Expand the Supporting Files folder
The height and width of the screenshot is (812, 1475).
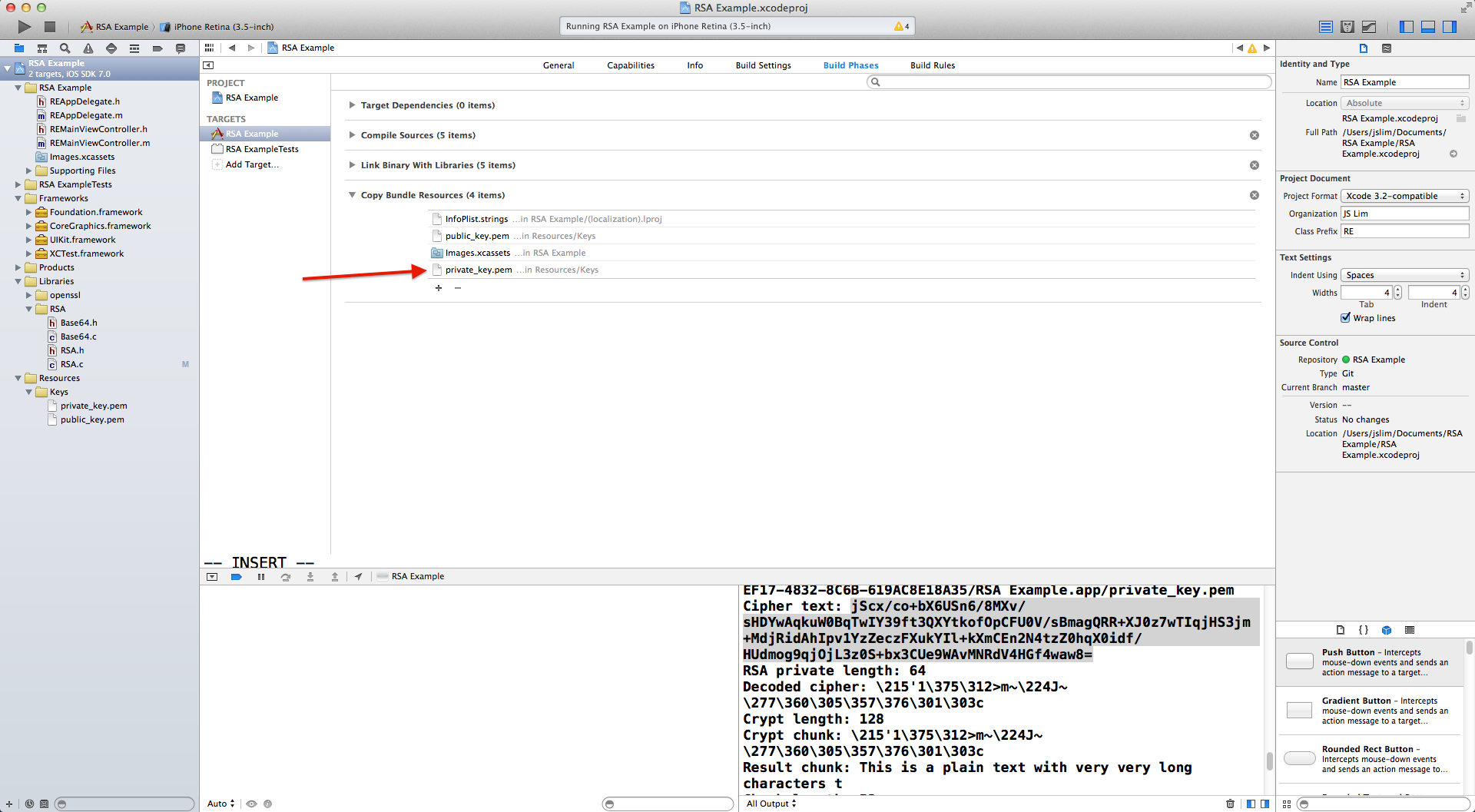(x=29, y=171)
